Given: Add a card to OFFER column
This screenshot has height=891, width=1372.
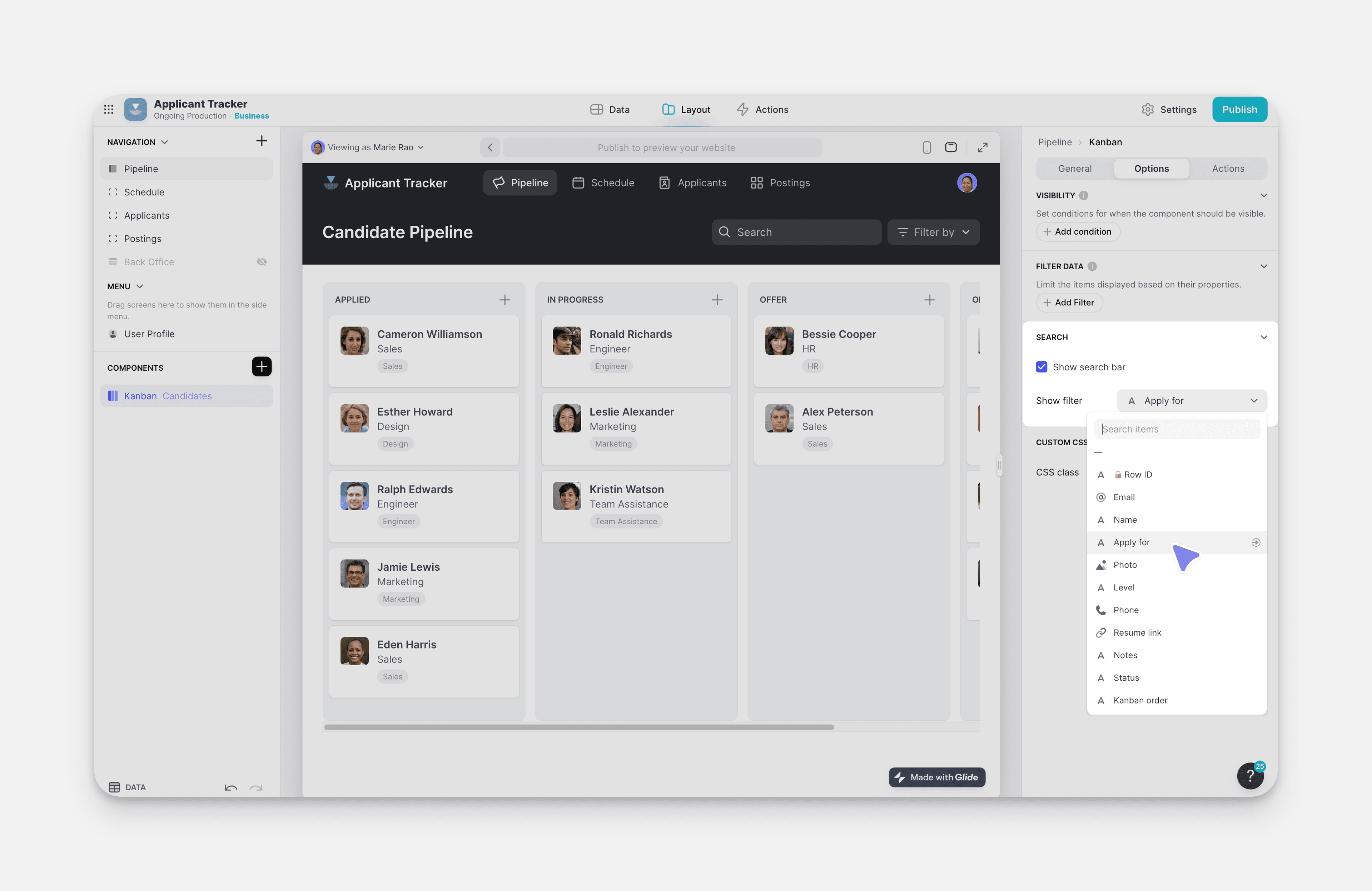Looking at the screenshot, I should click(929, 300).
